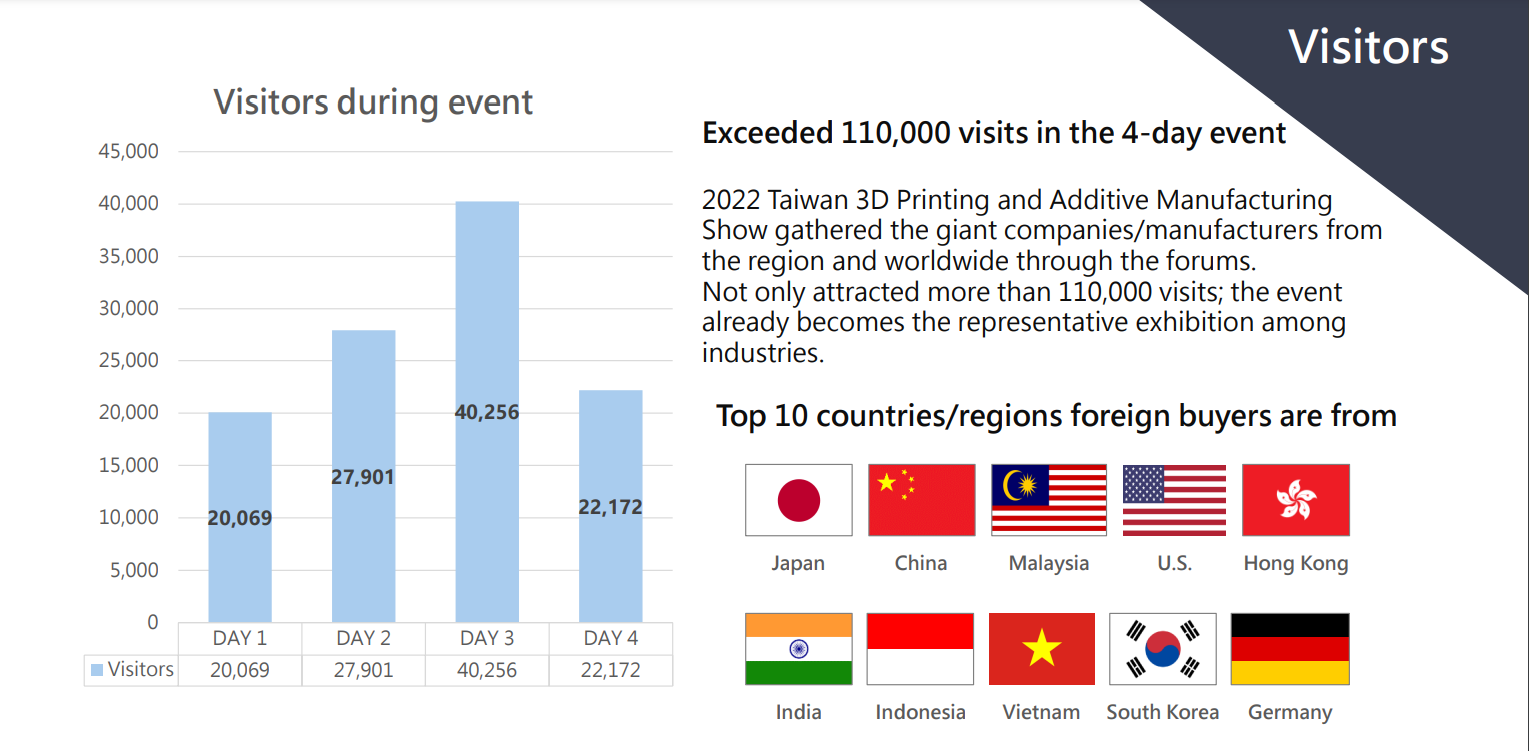Viewport: 1529px width, 751px height.
Task: Click the 'Top 10 countries/regions' heading
Action: coord(1056,416)
